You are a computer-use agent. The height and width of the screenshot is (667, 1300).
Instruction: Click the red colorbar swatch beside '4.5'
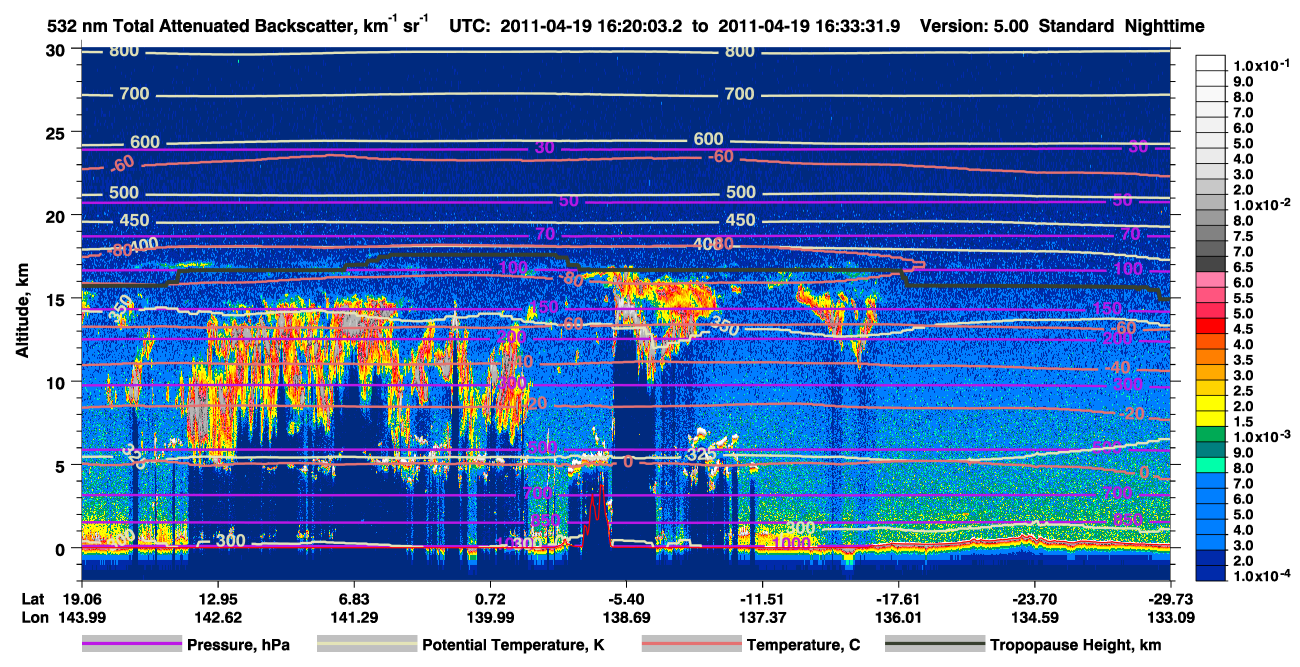point(1212,325)
